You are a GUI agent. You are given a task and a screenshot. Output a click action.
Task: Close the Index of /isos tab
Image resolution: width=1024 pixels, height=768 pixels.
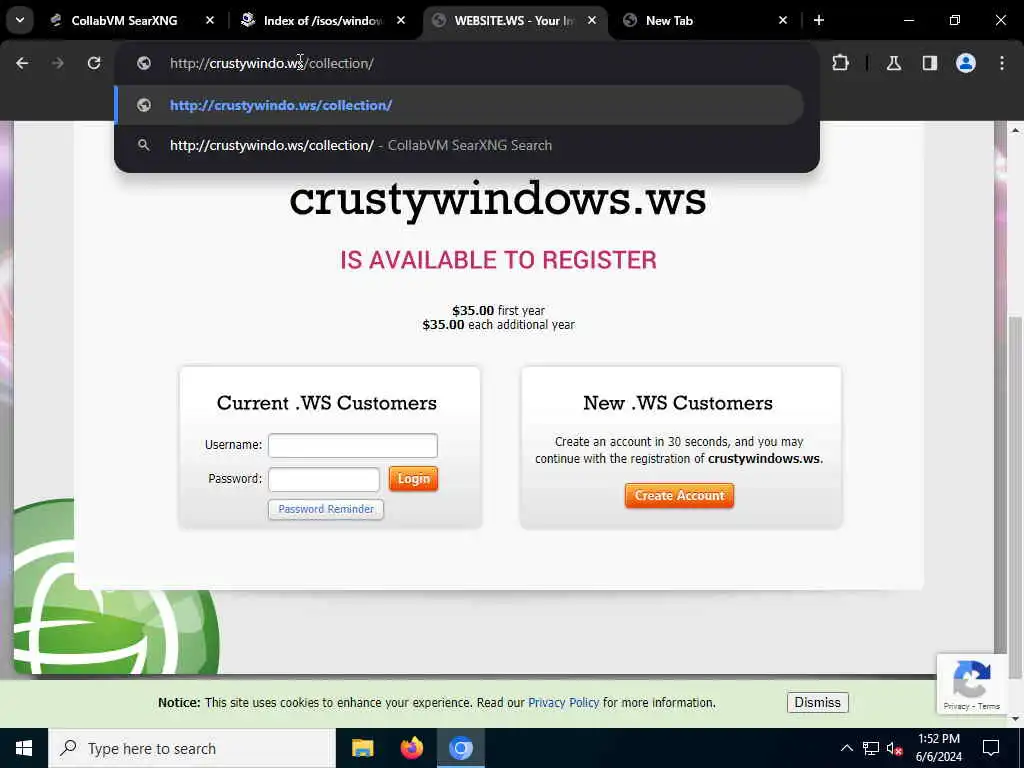pos(401,21)
